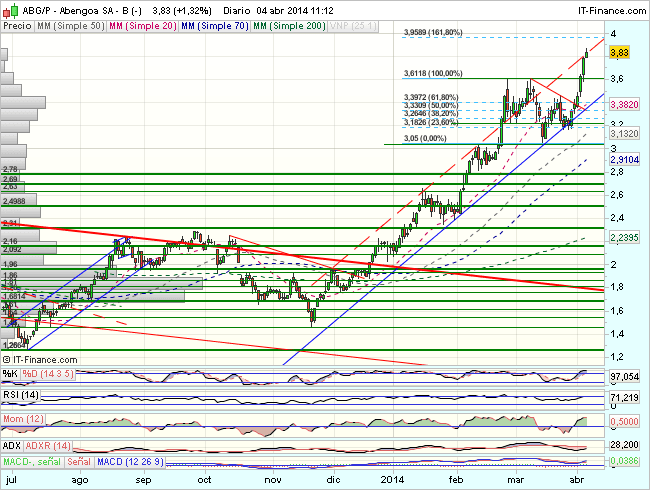
Task: Click the 3,1320 moving average value tag
Action: tap(624, 133)
